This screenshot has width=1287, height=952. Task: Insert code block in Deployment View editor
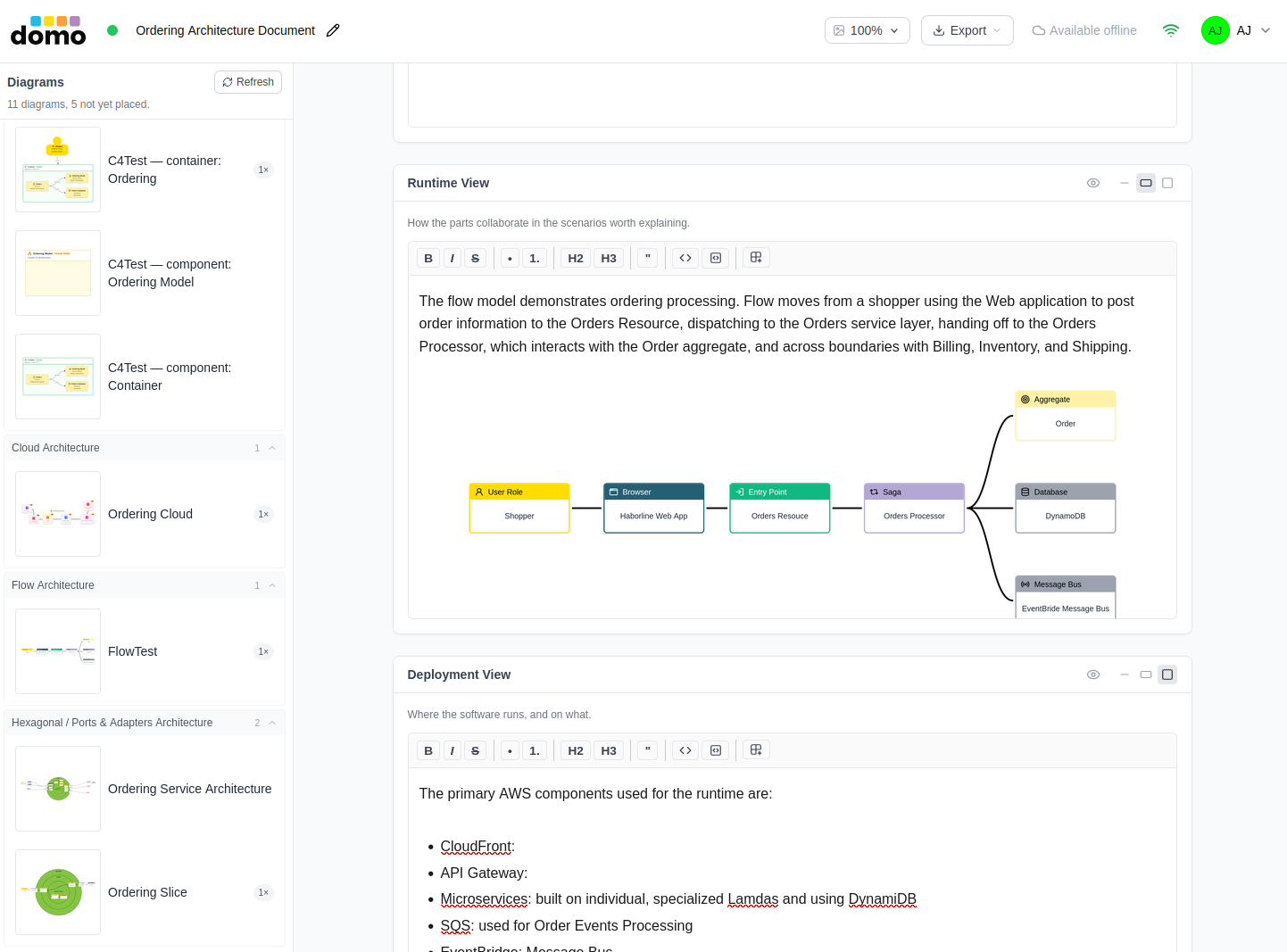[716, 750]
